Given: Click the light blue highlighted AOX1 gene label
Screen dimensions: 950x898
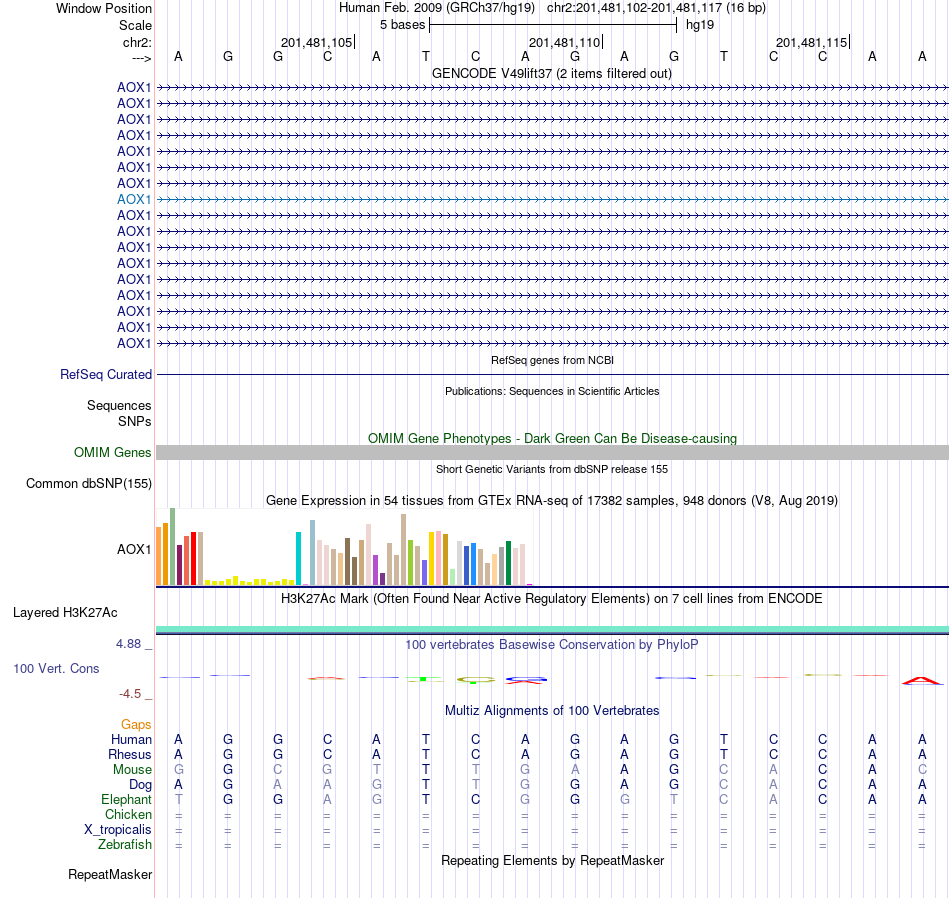Looking at the screenshot, I should [x=134, y=199].
